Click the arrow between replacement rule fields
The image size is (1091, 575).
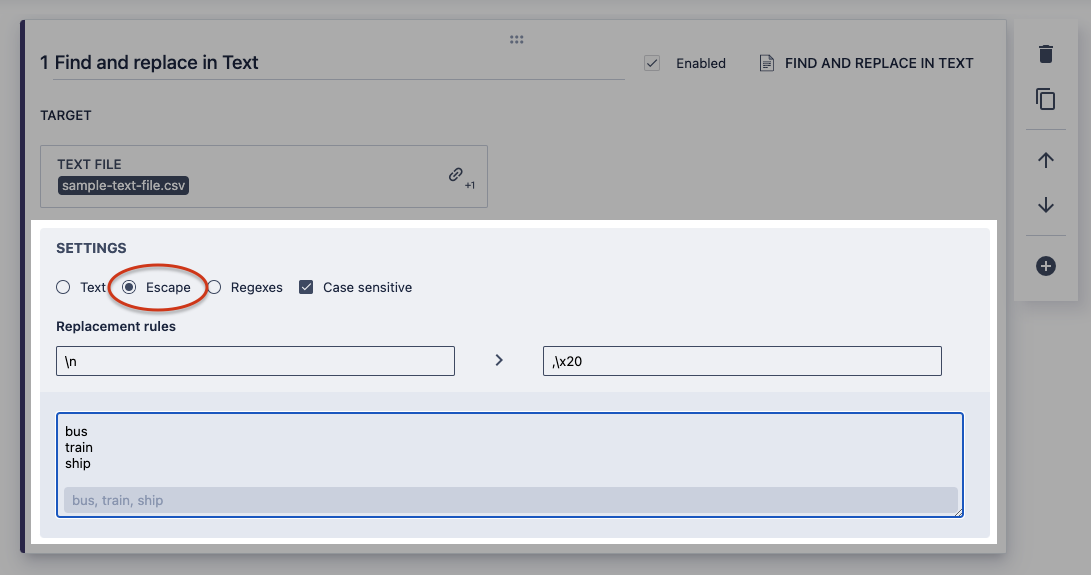point(499,360)
